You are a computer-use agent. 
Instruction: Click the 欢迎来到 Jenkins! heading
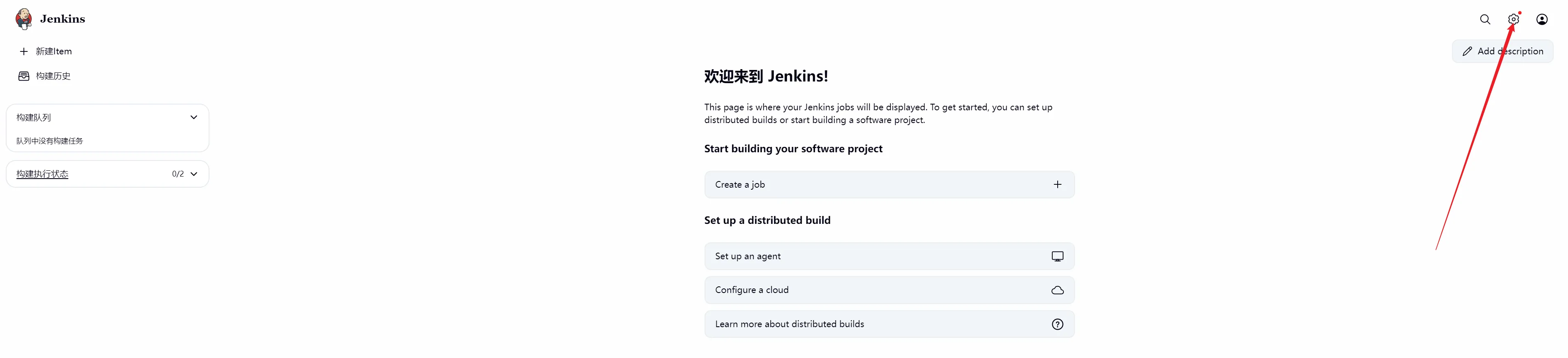[766, 76]
